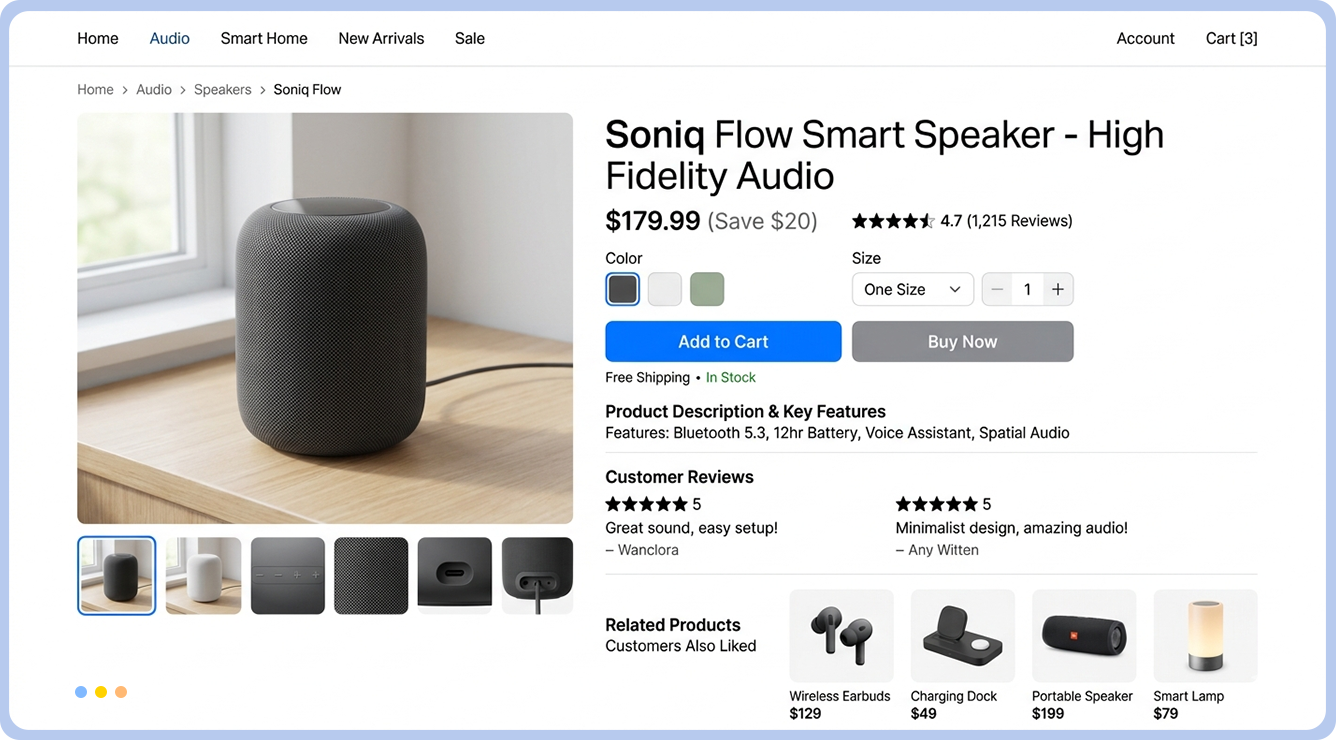
Task: Click the Charging Dock product image
Action: point(962,635)
